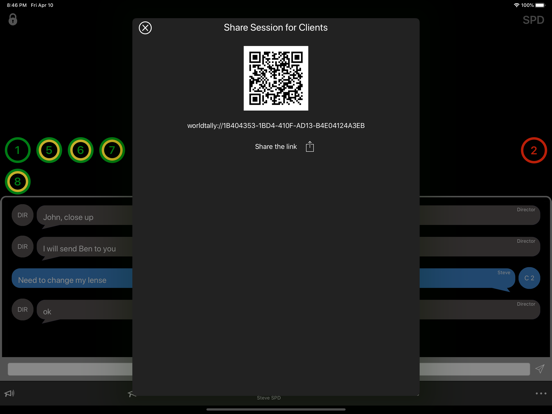Tap the DIR avatar beside John, close up
This screenshot has width=552, height=414.
click(x=23, y=215)
